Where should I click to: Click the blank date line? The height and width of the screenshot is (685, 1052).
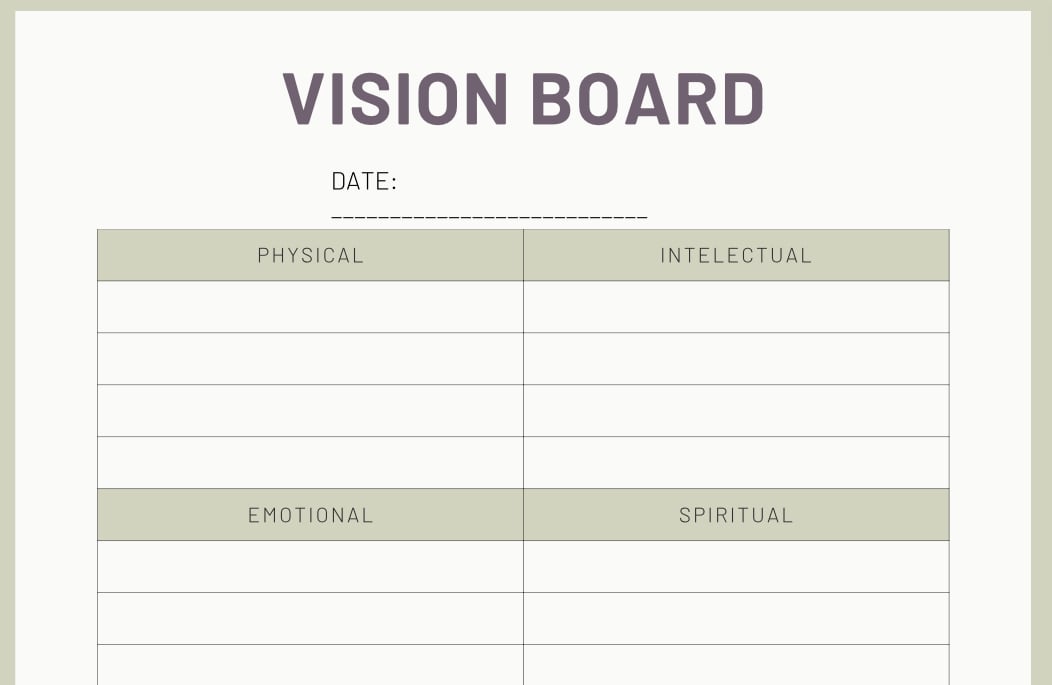[489, 216]
